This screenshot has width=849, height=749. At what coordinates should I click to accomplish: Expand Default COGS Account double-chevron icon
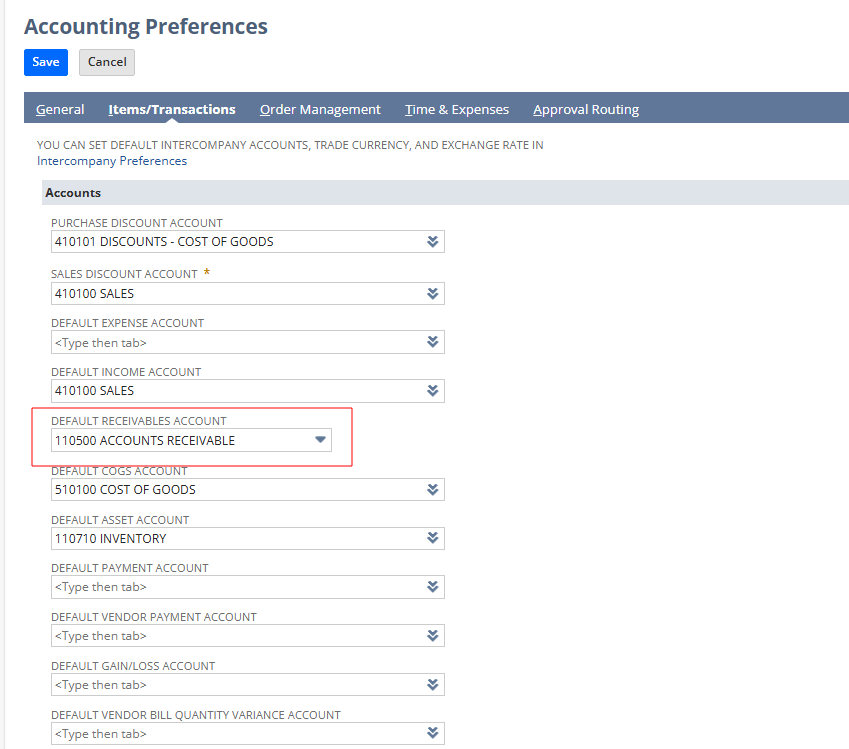tap(432, 490)
